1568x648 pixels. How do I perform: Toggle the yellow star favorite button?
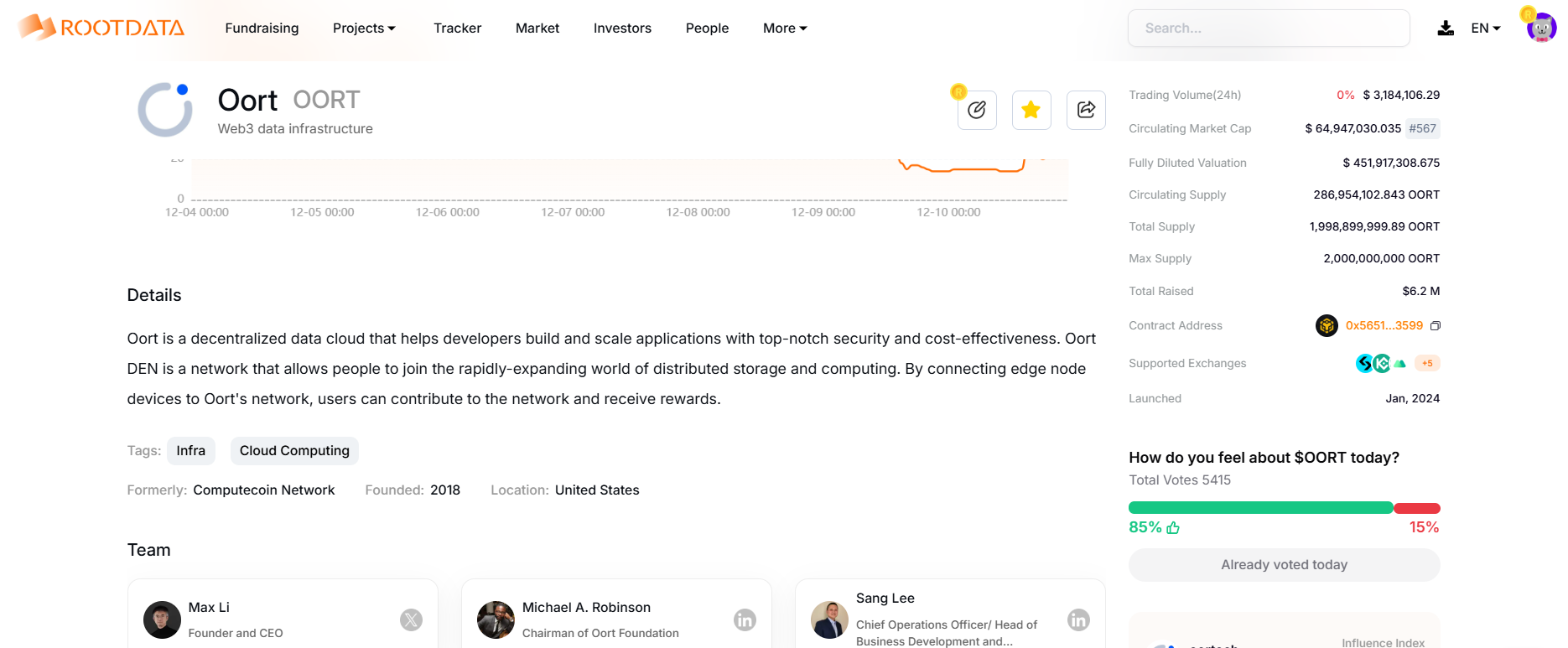[x=1031, y=110]
